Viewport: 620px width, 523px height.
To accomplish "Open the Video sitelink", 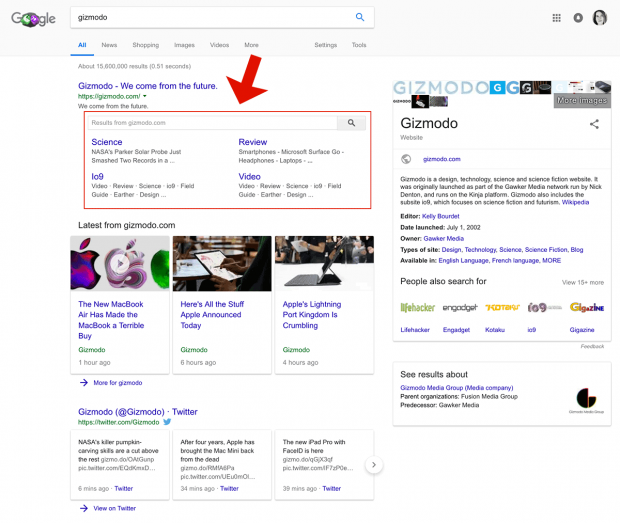I will click(x=250, y=176).
